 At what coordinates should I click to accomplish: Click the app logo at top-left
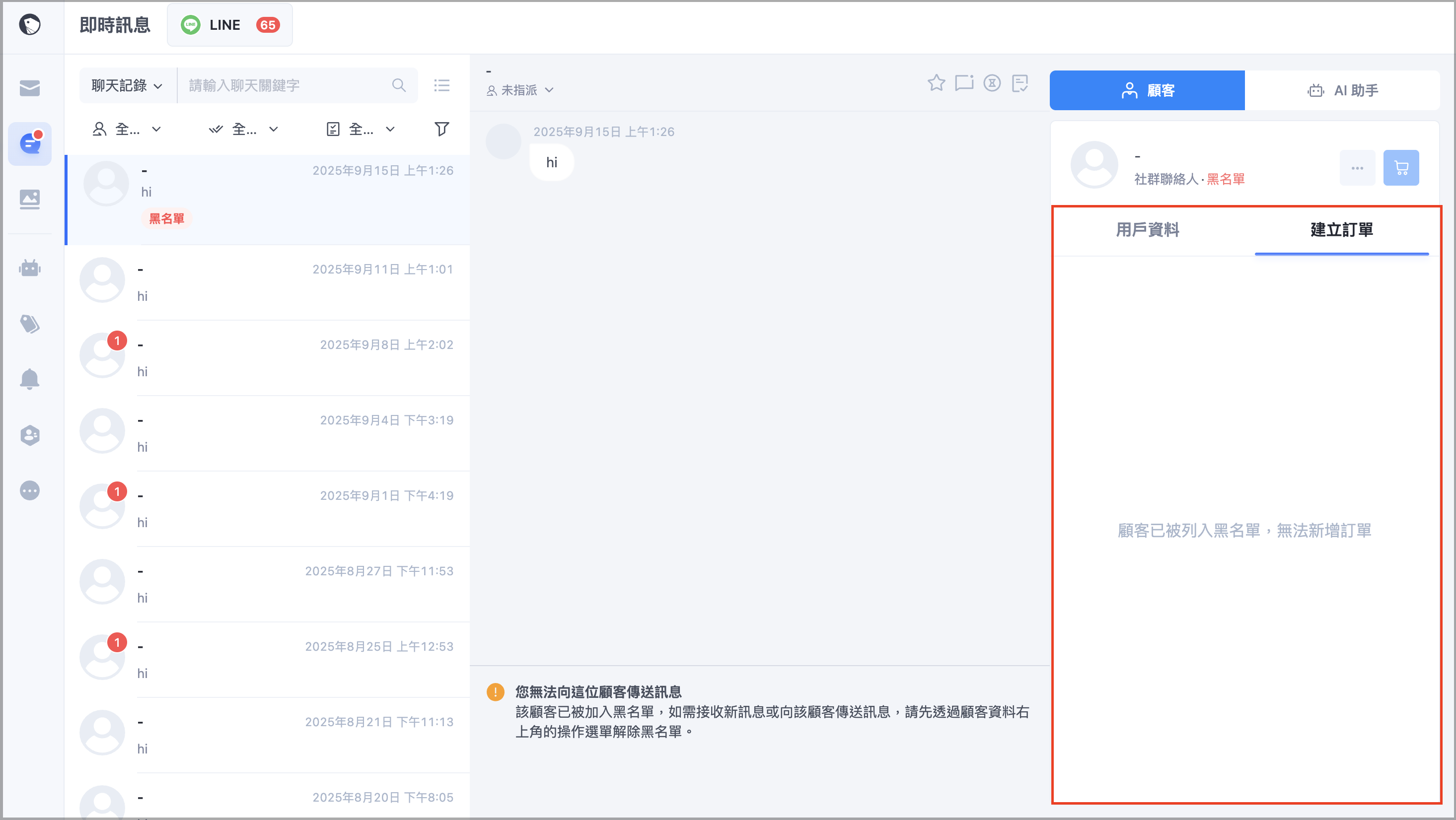(29, 25)
